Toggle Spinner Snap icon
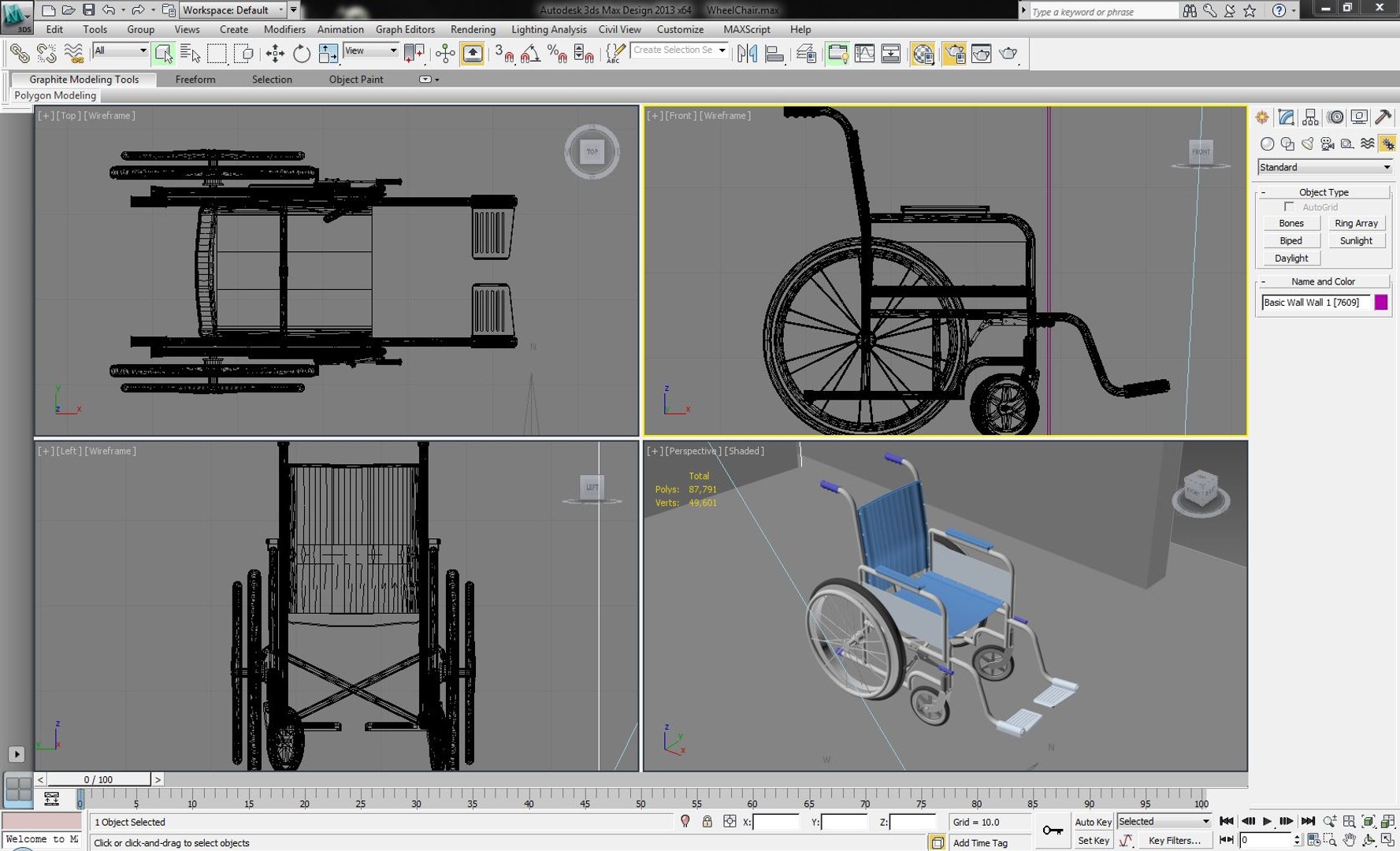This screenshot has width=1400, height=851. (x=584, y=54)
